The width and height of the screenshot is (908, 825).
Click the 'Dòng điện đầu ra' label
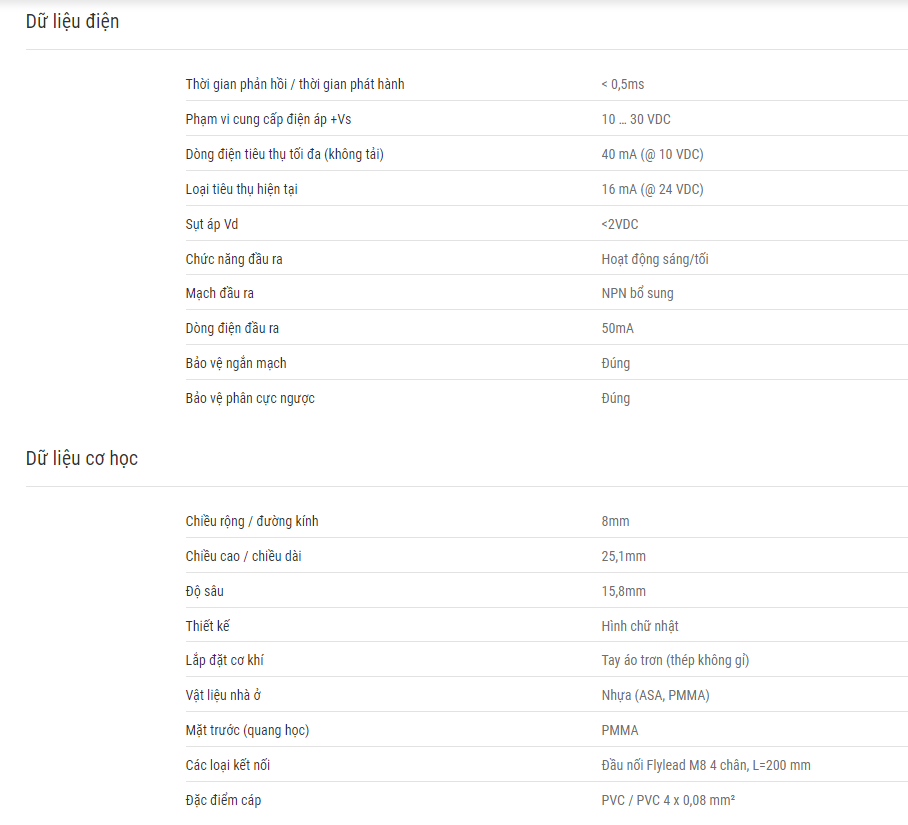[232, 328]
